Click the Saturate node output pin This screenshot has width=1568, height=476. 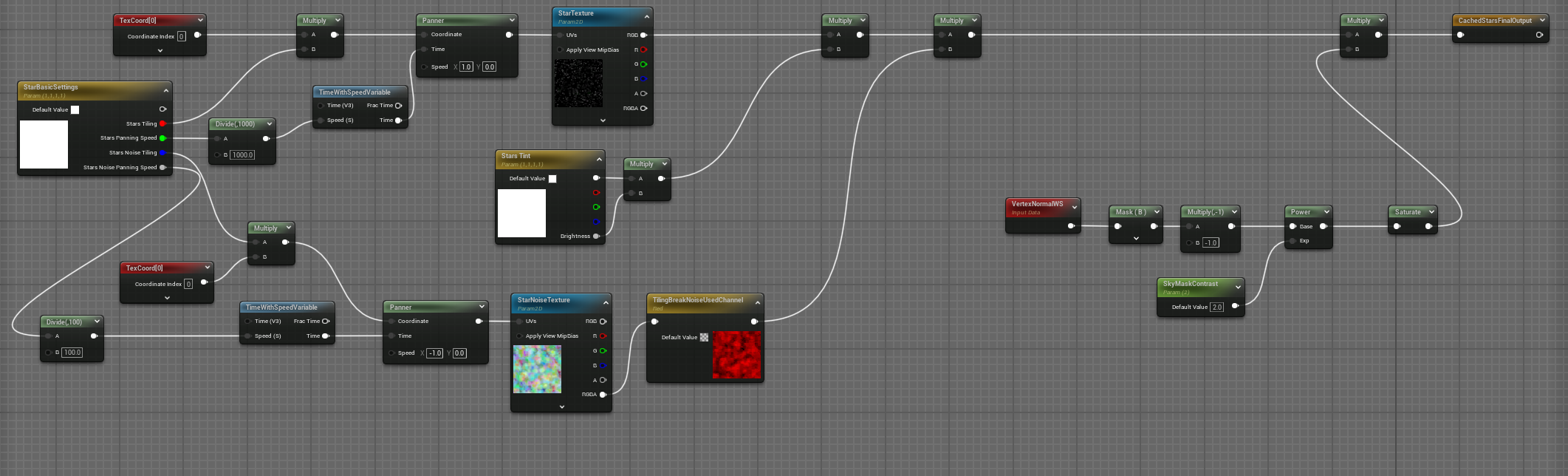[1428, 226]
